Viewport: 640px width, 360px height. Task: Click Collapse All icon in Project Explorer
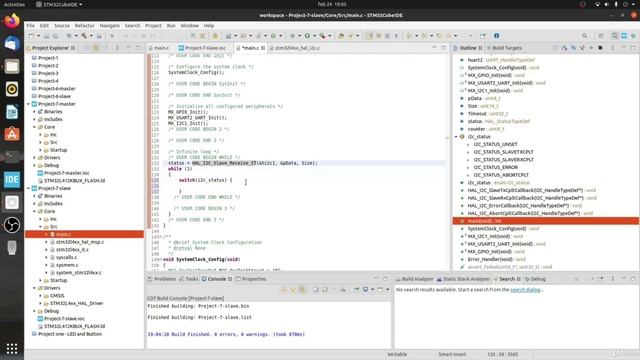point(87,48)
